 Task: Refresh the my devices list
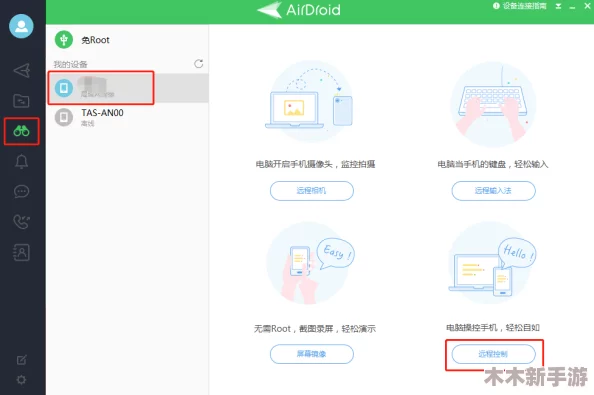[199, 64]
